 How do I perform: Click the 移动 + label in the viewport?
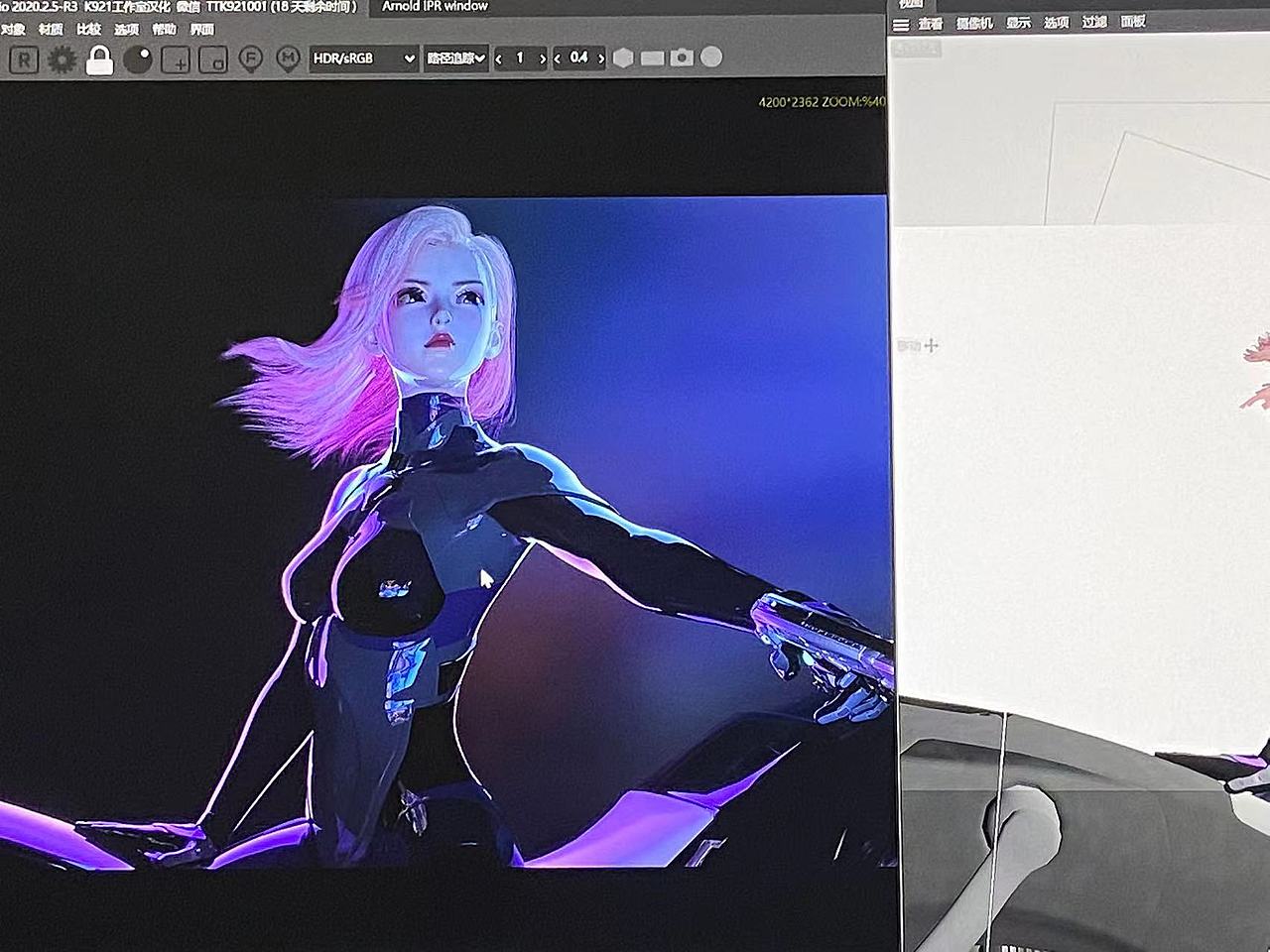[917, 345]
